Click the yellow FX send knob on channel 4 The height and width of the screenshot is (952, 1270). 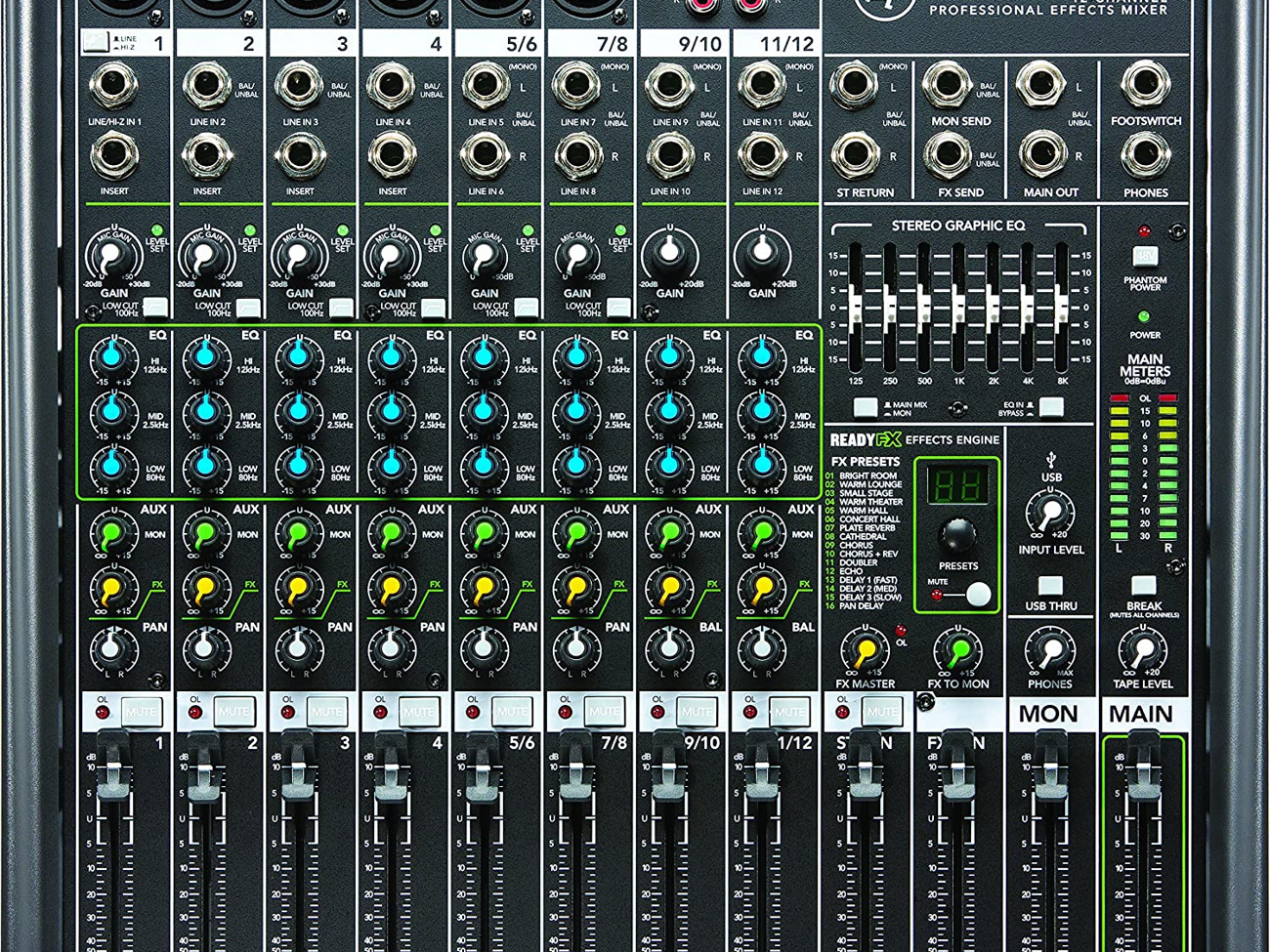pyautogui.click(x=391, y=590)
